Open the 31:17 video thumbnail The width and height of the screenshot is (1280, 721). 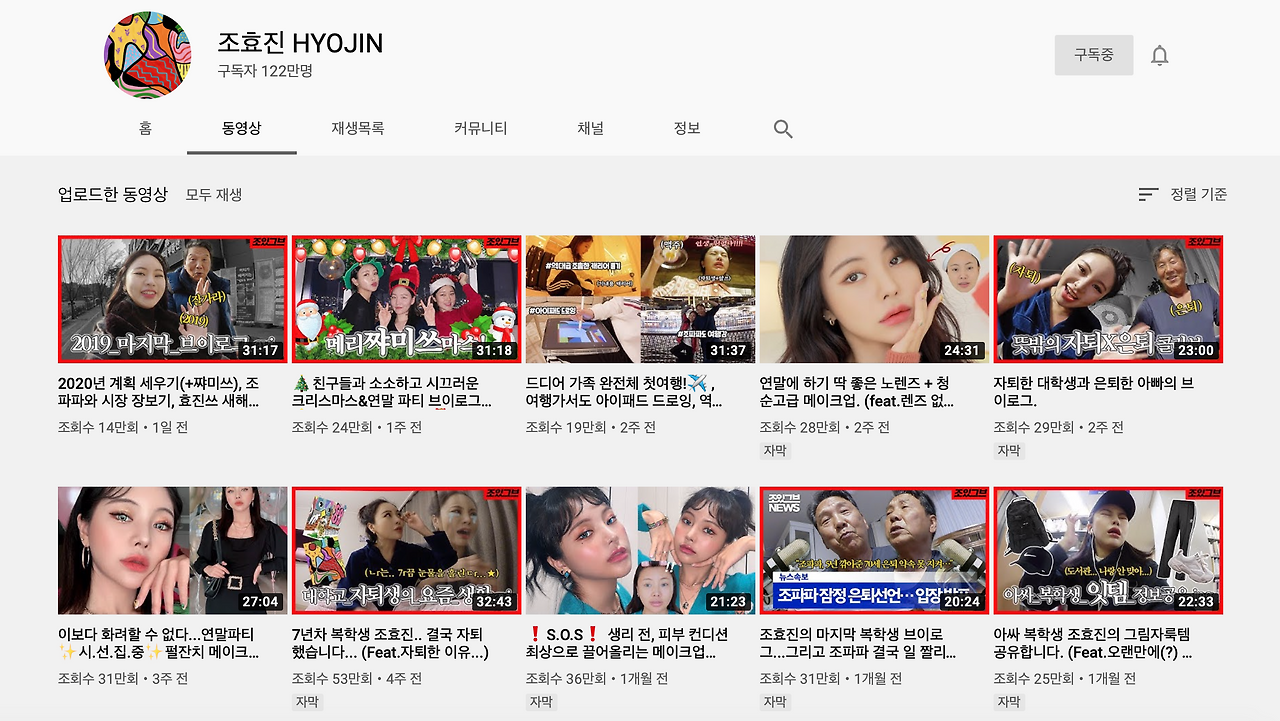[x=172, y=299]
